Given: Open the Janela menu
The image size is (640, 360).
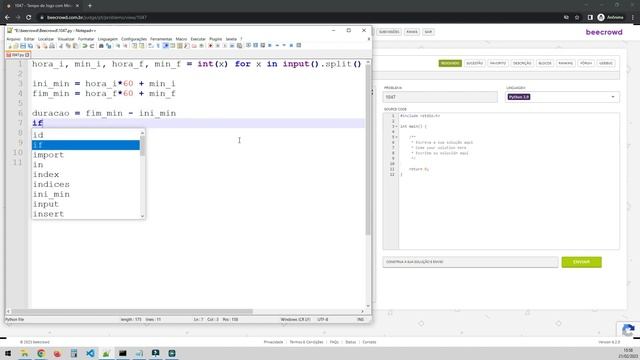Looking at the screenshot, I should [231, 39].
